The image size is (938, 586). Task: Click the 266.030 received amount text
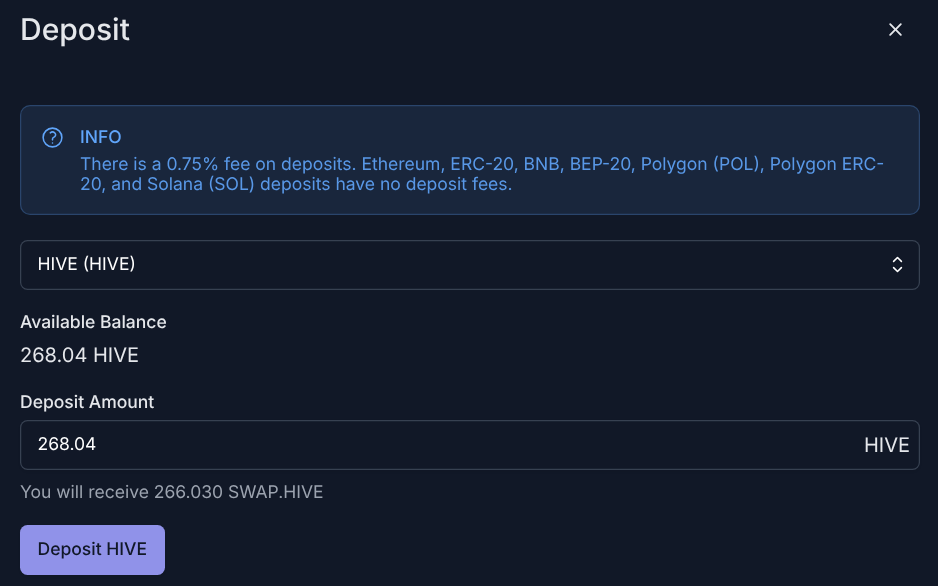[x=189, y=492]
